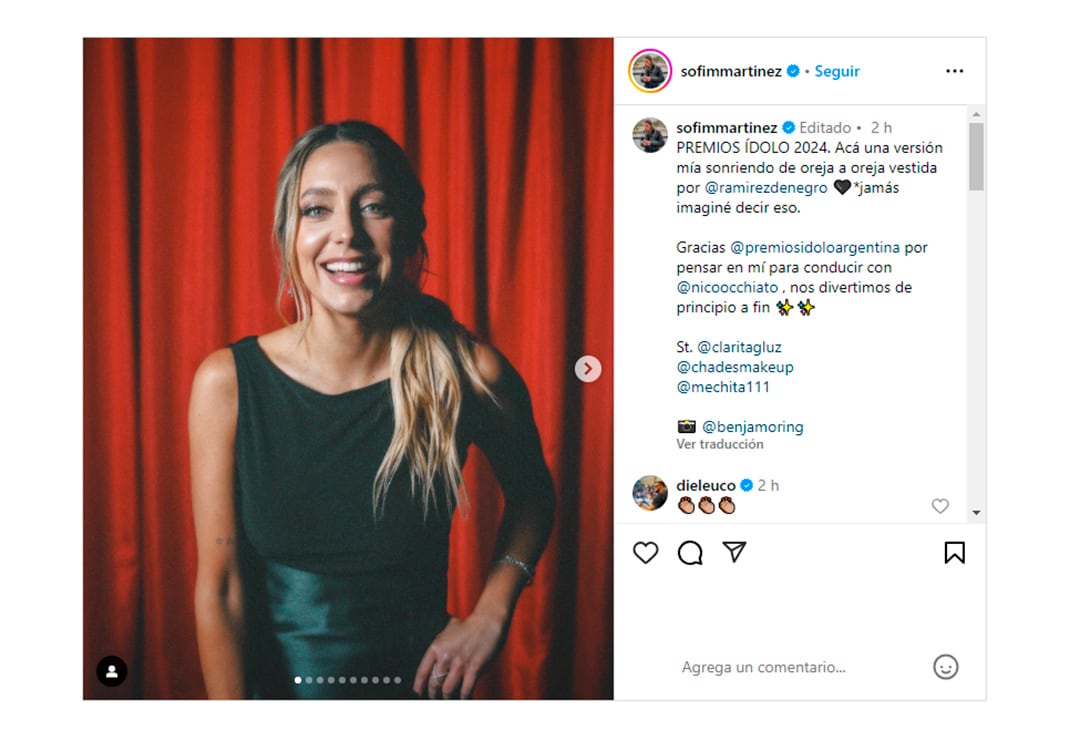The image size is (1080, 751).
Task: Open dieleuco's profile picture
Action: pos(650,493)
